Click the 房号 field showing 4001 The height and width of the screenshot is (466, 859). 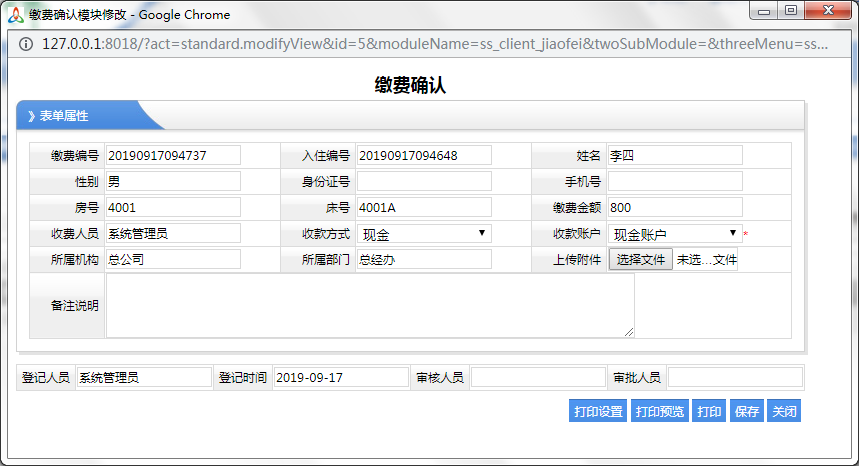tap(173, 207)
